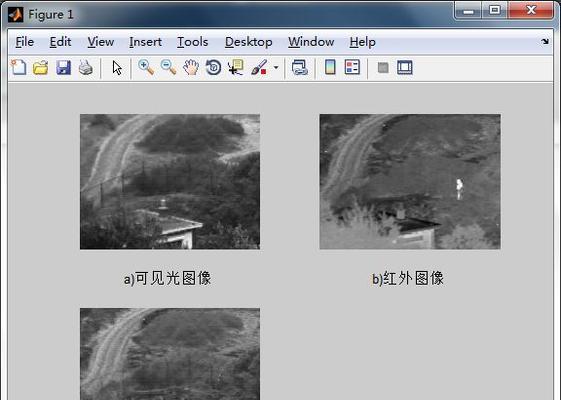Open a file with the folder icon
The width and height of the screenshot is (561, 400).
pyautogui.click(x=41, y=67)
